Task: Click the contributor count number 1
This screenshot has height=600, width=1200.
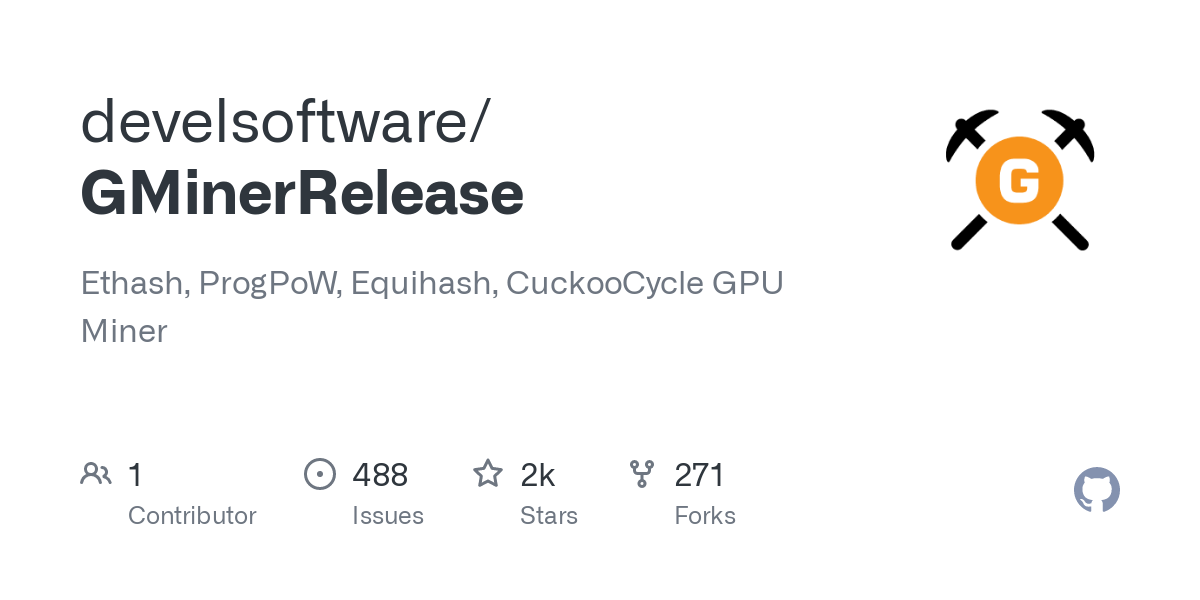Action: click(135, 474)
